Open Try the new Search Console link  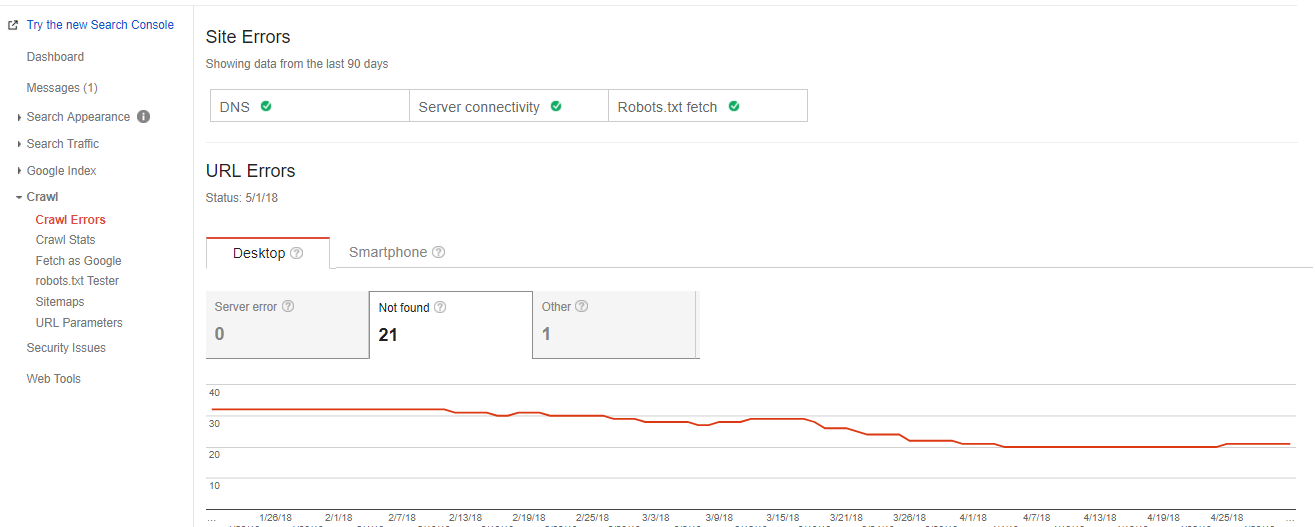pyautogui.click(x=100, y=25)
